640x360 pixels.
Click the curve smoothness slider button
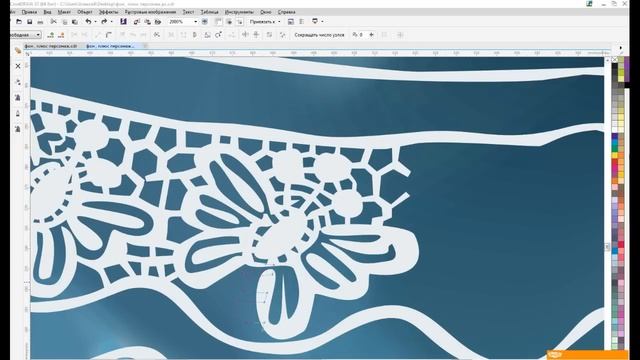tap(371, 35)
